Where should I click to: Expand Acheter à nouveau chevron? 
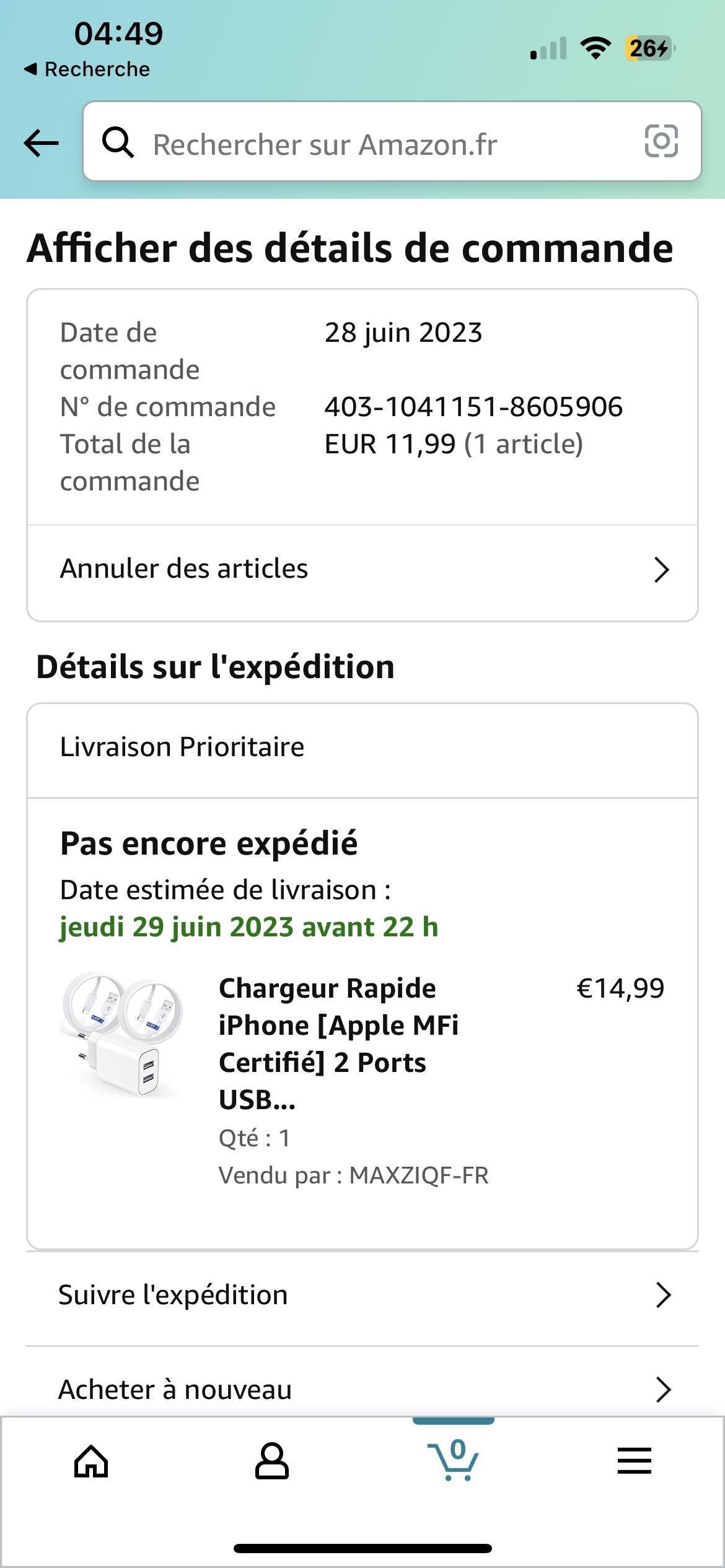[x=663, y=1390]
